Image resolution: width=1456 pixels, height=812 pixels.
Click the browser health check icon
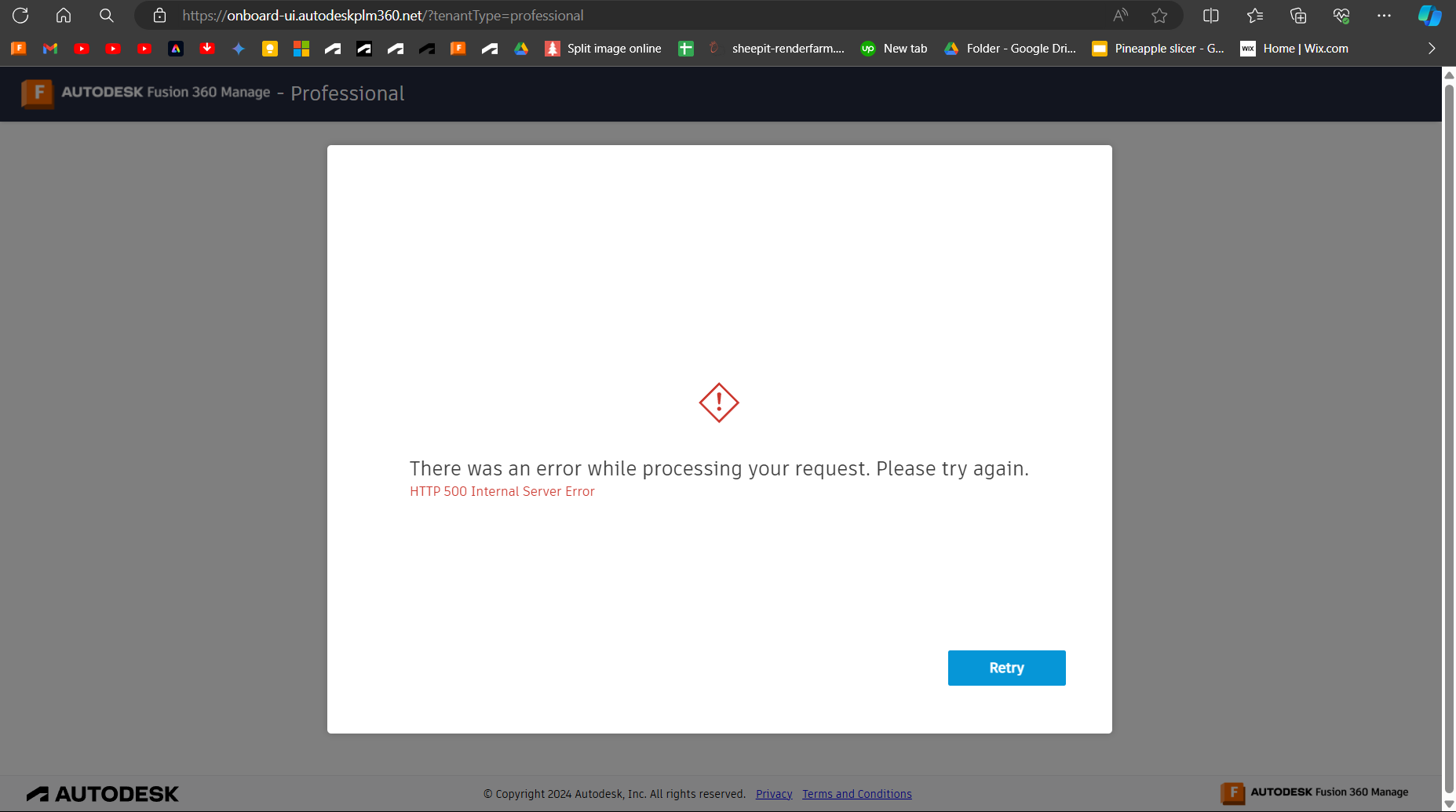[1341, 15]
